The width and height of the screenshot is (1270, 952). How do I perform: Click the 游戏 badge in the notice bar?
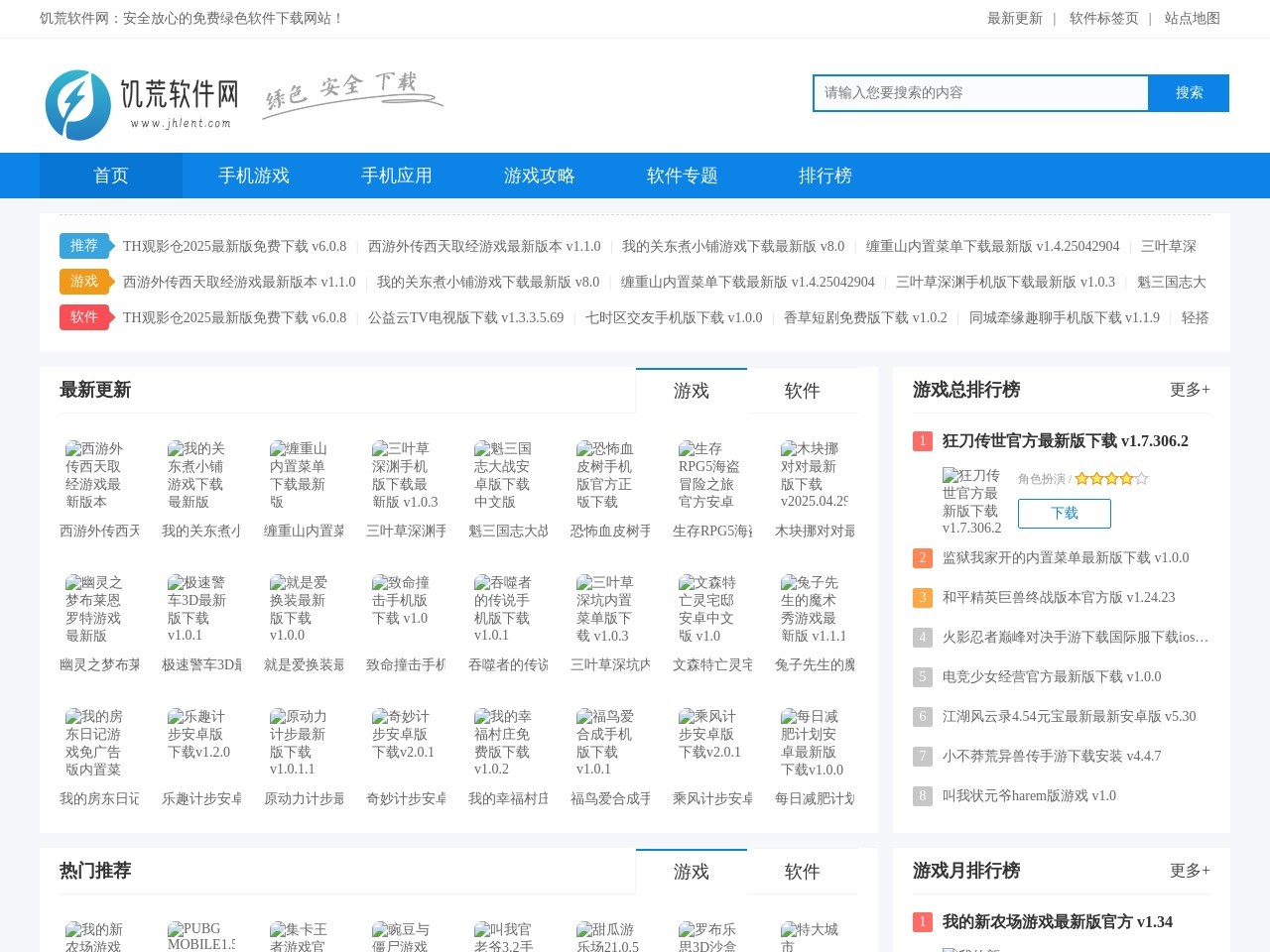point(84,282)
